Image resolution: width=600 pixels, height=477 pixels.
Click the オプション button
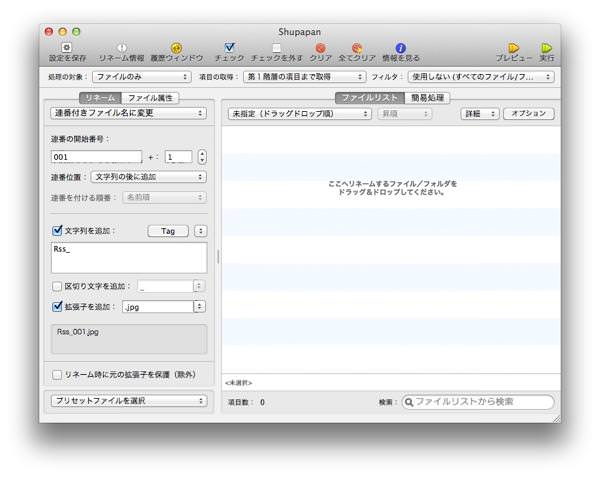529,114
